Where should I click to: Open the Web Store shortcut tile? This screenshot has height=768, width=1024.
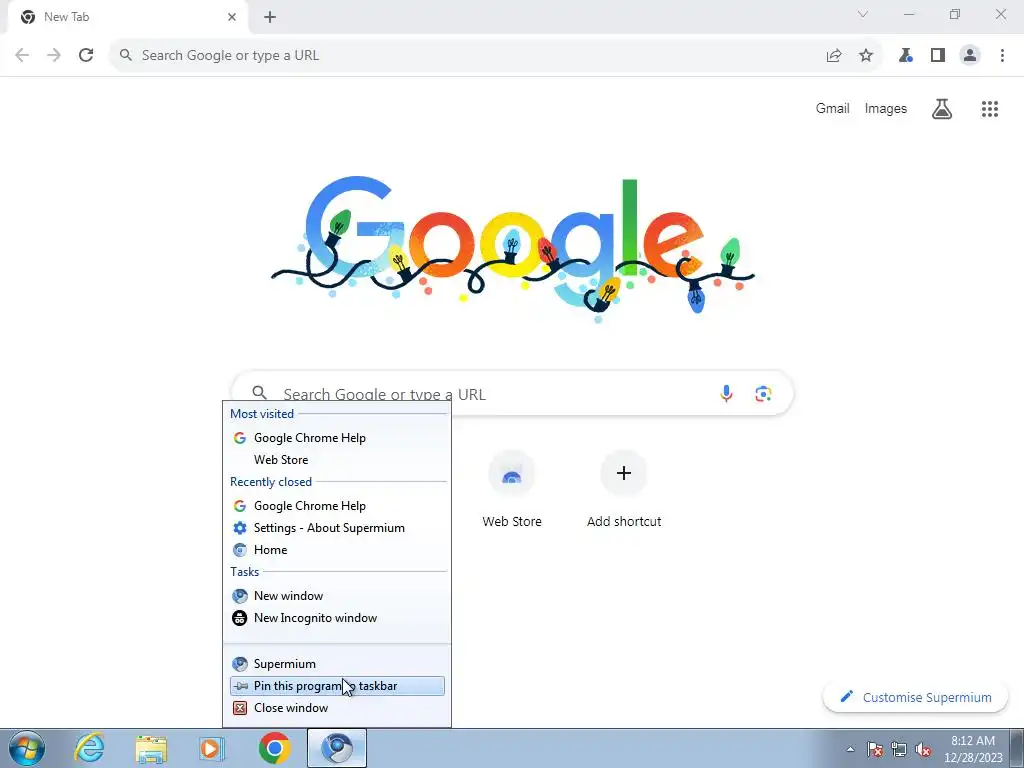click(x=512, y=488)
